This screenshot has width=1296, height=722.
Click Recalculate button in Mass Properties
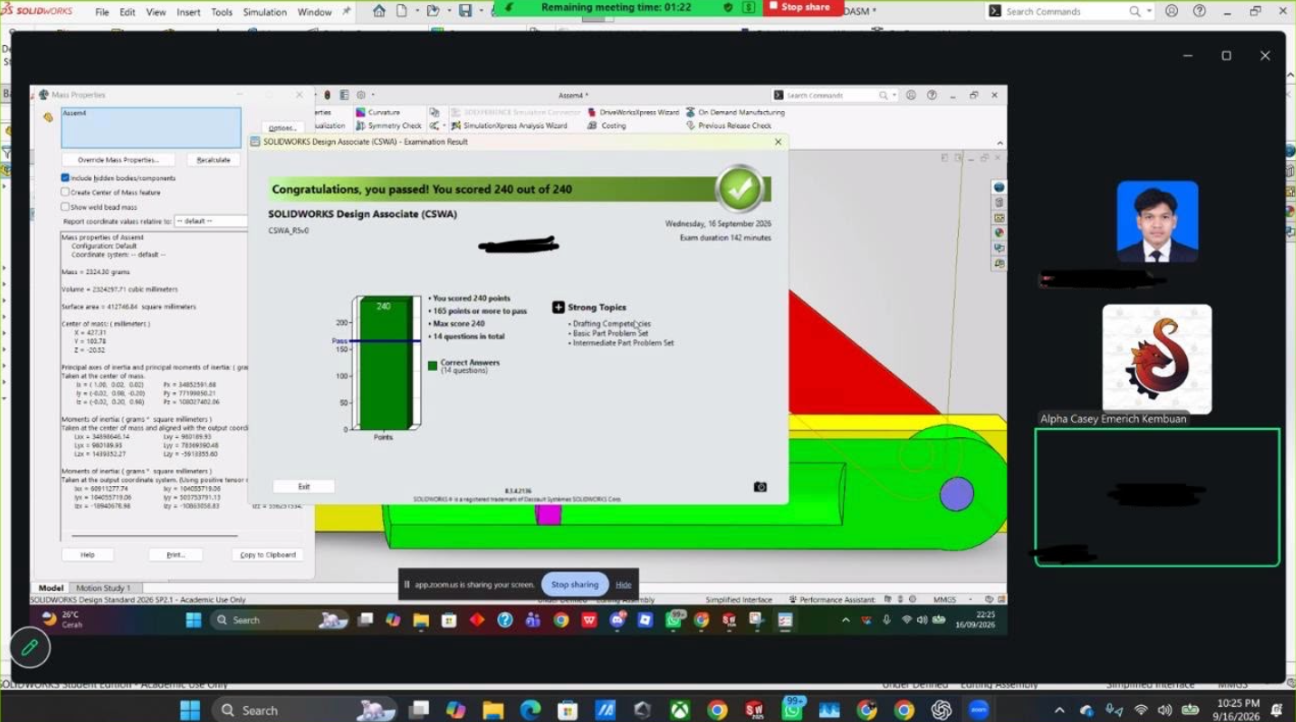click(213, 160)
